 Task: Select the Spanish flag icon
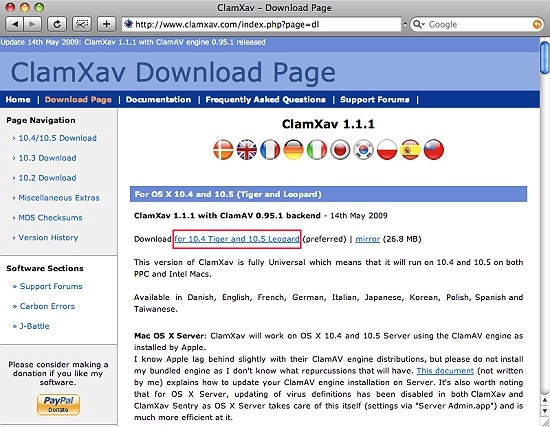410,149
